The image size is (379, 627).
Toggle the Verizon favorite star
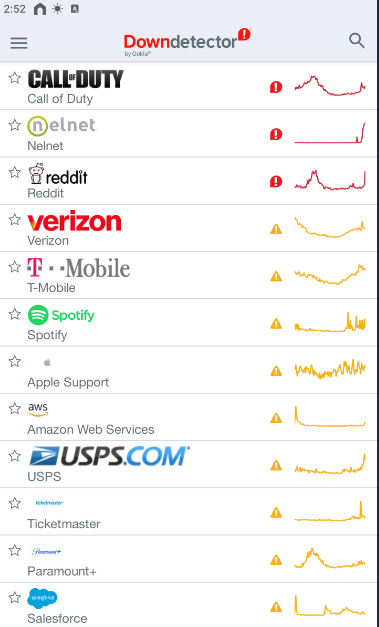(15, 219)
